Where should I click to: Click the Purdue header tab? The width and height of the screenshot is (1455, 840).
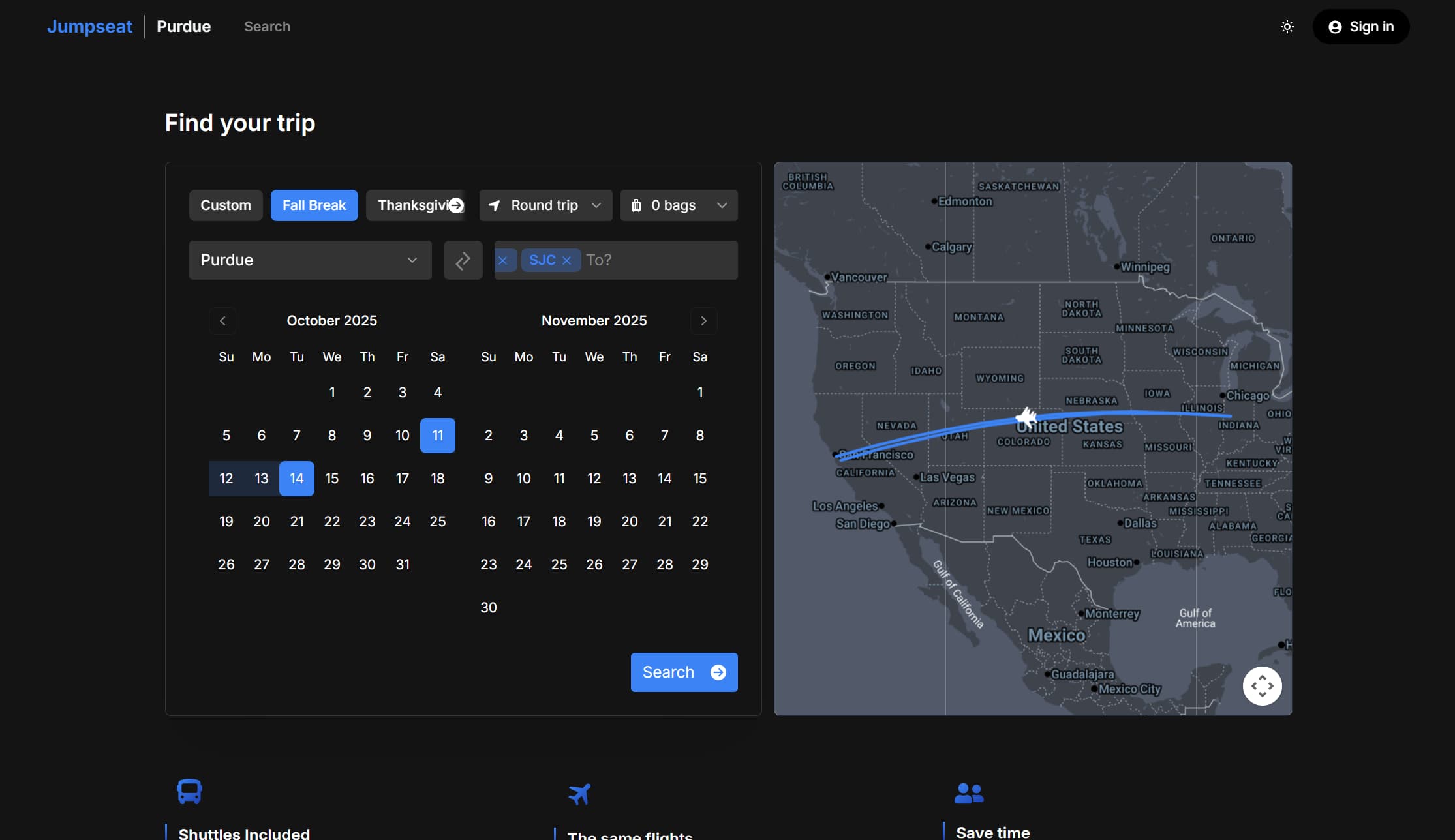click(x=183, y=27)
